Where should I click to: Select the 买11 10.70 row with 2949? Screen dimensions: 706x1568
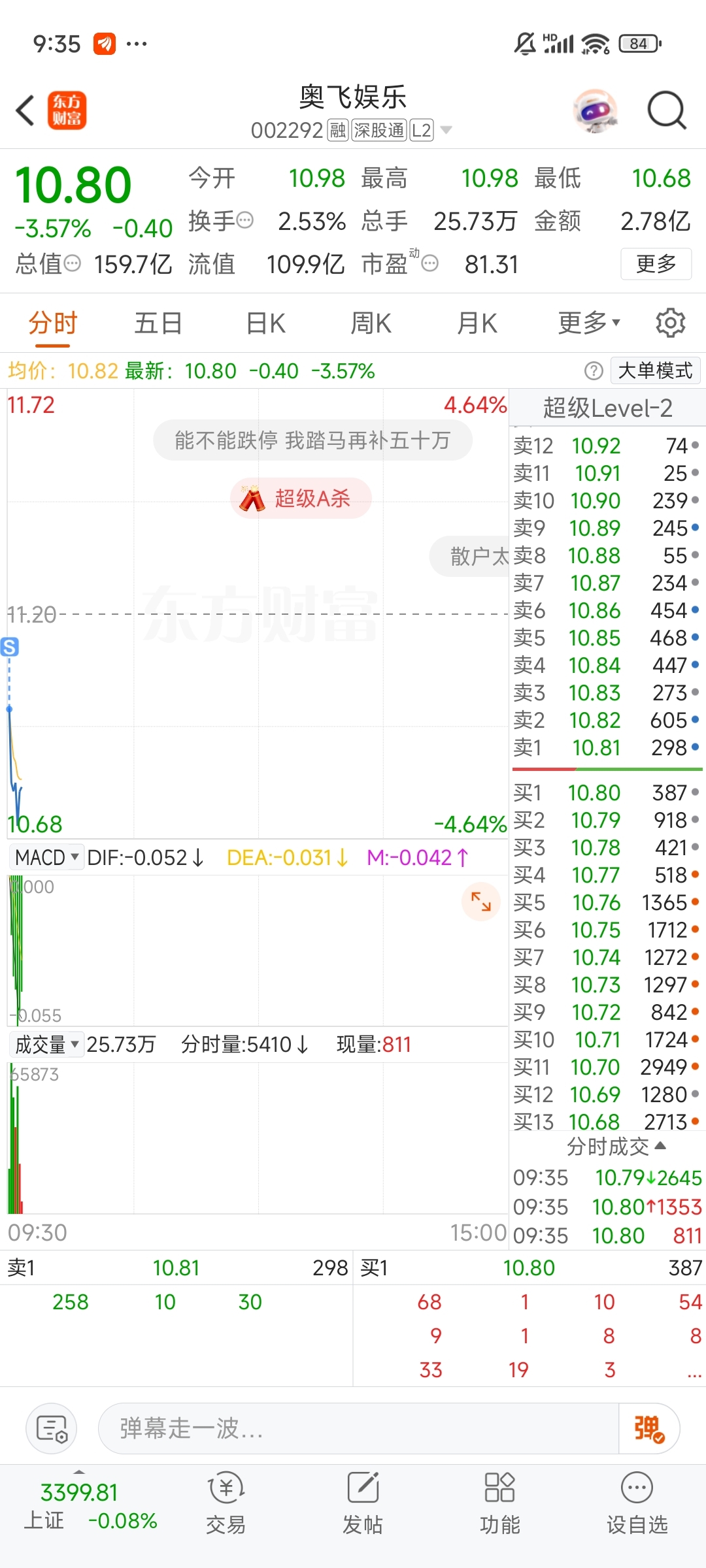607,1067
